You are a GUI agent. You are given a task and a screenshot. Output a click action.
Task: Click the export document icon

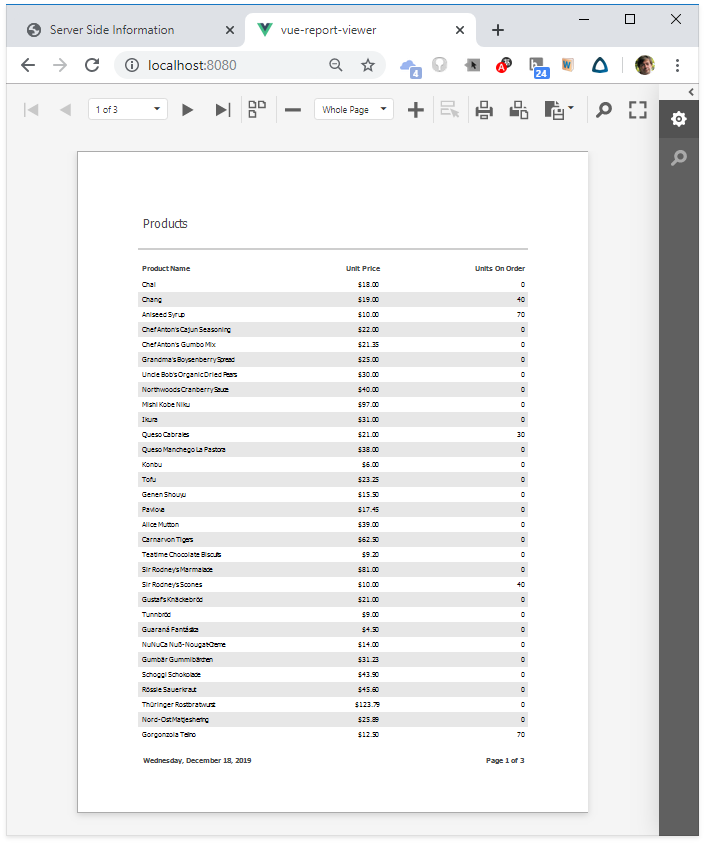554,110
